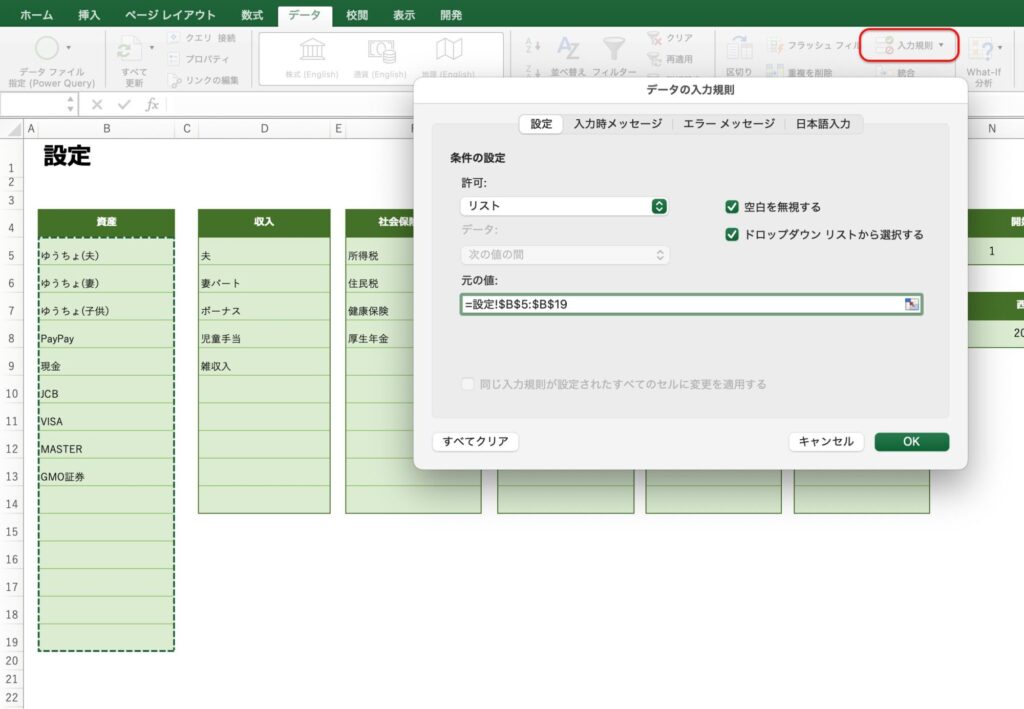The image size is (1024, 709).
Task: Click the range selector icon in 元の値 field
Action: (911, 305)
